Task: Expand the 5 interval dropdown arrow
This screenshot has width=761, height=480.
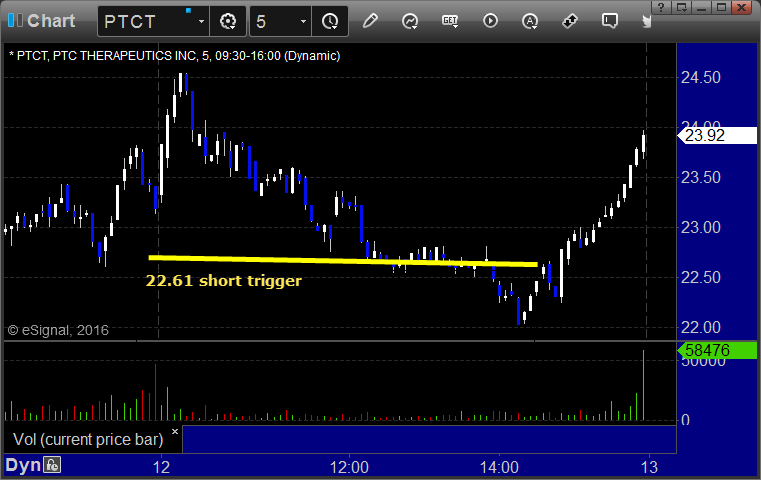Action: 303,21
